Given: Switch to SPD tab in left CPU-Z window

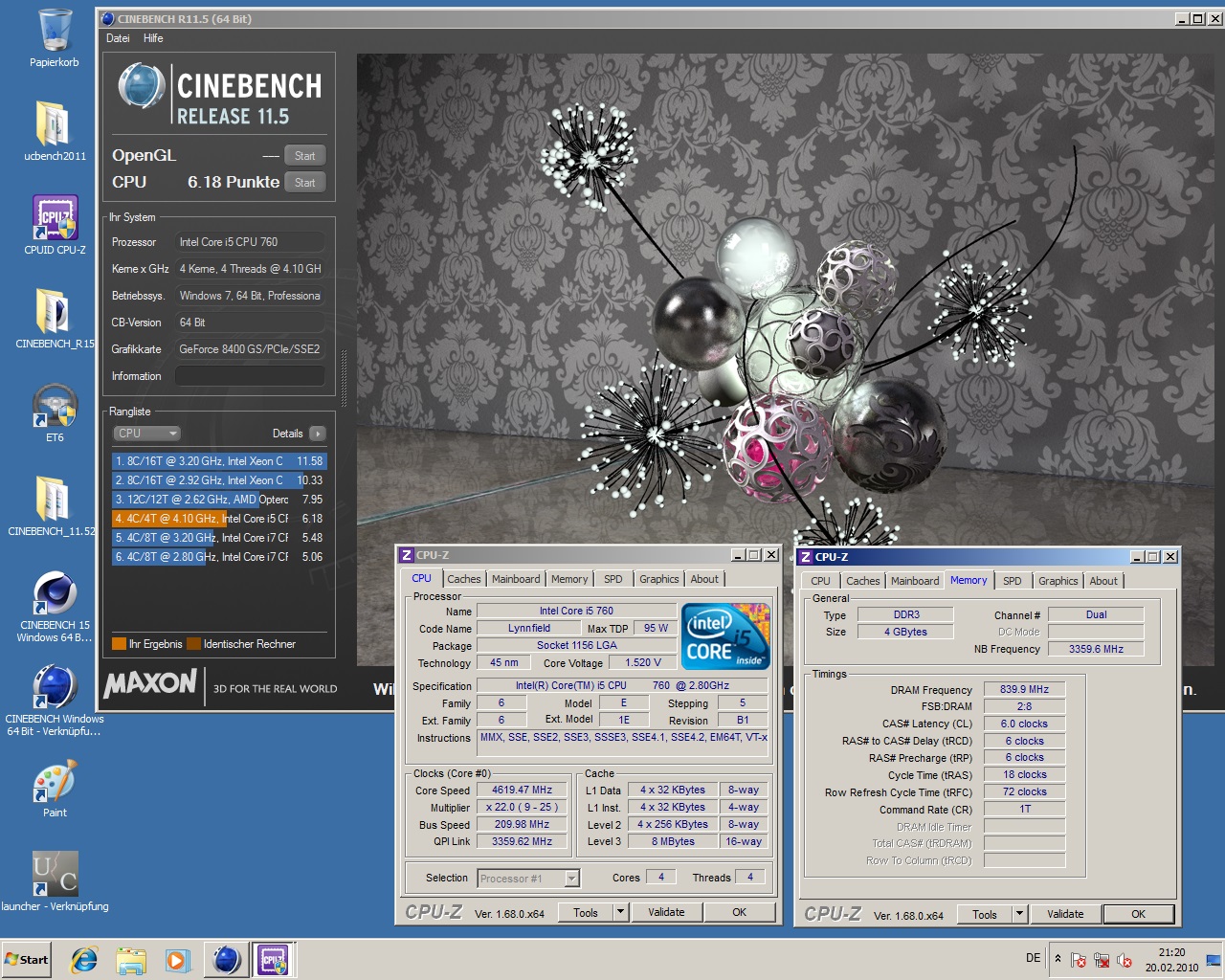Looking at the screenshot, I should click(613, 579).
